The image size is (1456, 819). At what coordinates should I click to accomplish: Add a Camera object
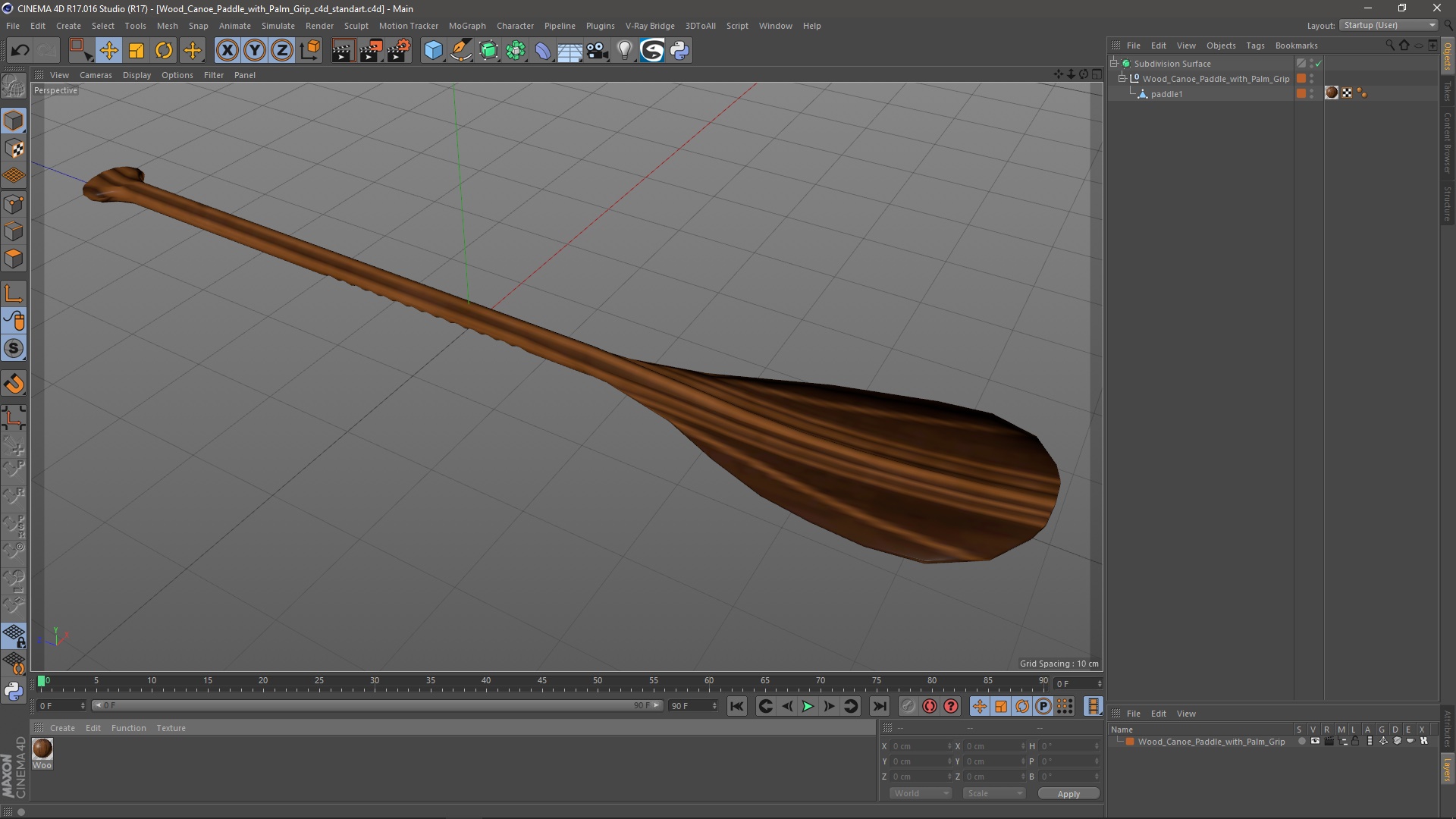[x=598, y=51]
